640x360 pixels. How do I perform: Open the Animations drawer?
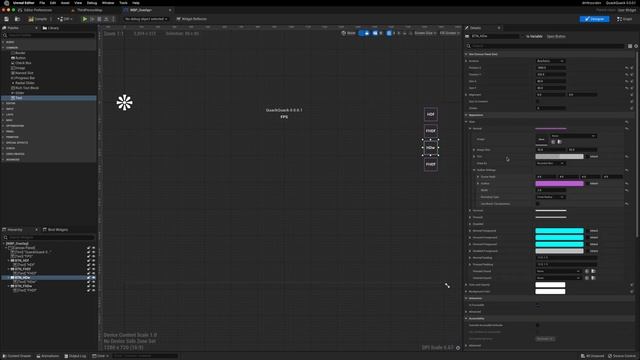click(x=48, y=356)
